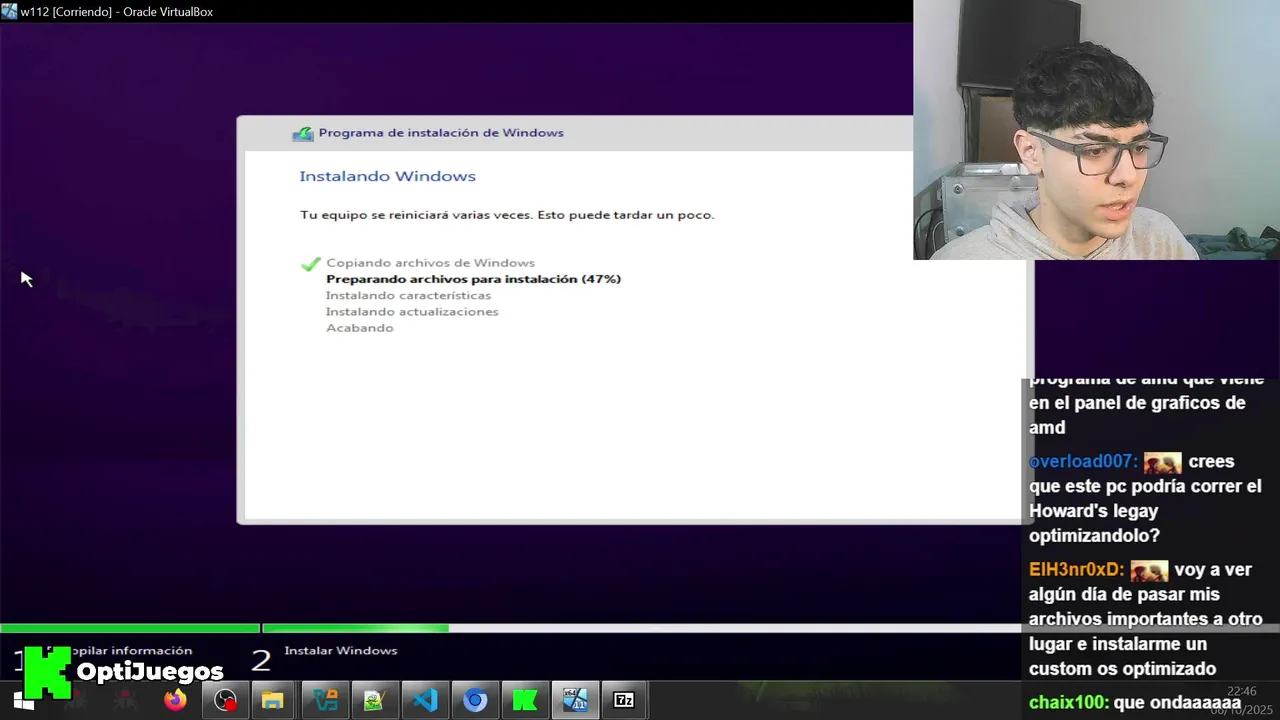Click the VirtualBox icon in window title bar
The height and width of the screenshot is (720, 1280).
click(9, 11)
